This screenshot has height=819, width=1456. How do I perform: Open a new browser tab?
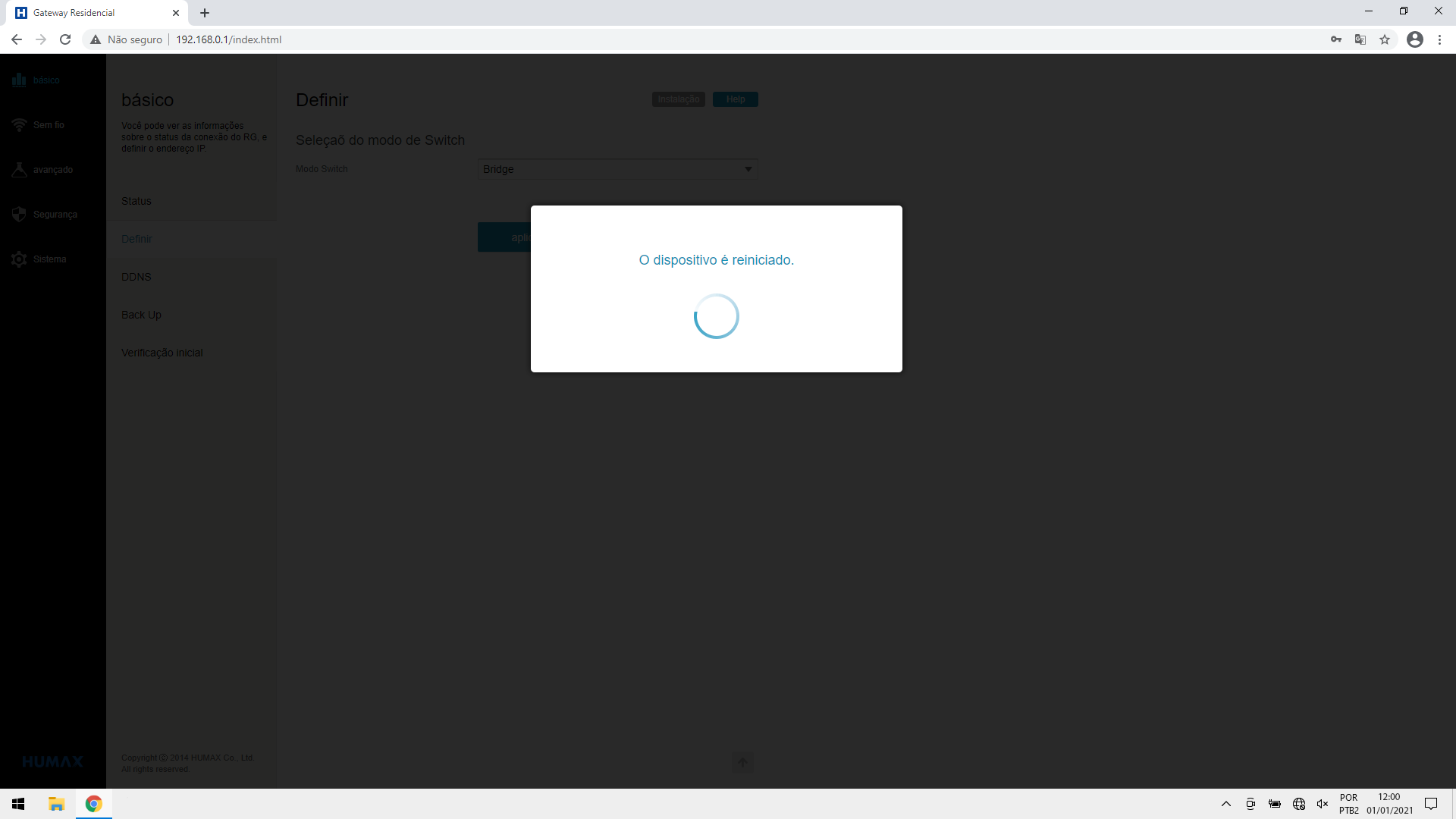coord(205,13)
